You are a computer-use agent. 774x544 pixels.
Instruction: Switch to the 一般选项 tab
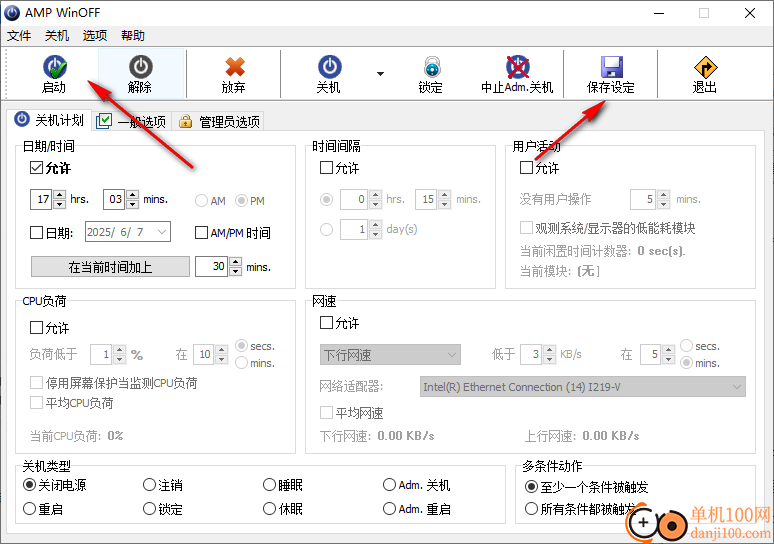pyautogui.click(x=132, y=121)
